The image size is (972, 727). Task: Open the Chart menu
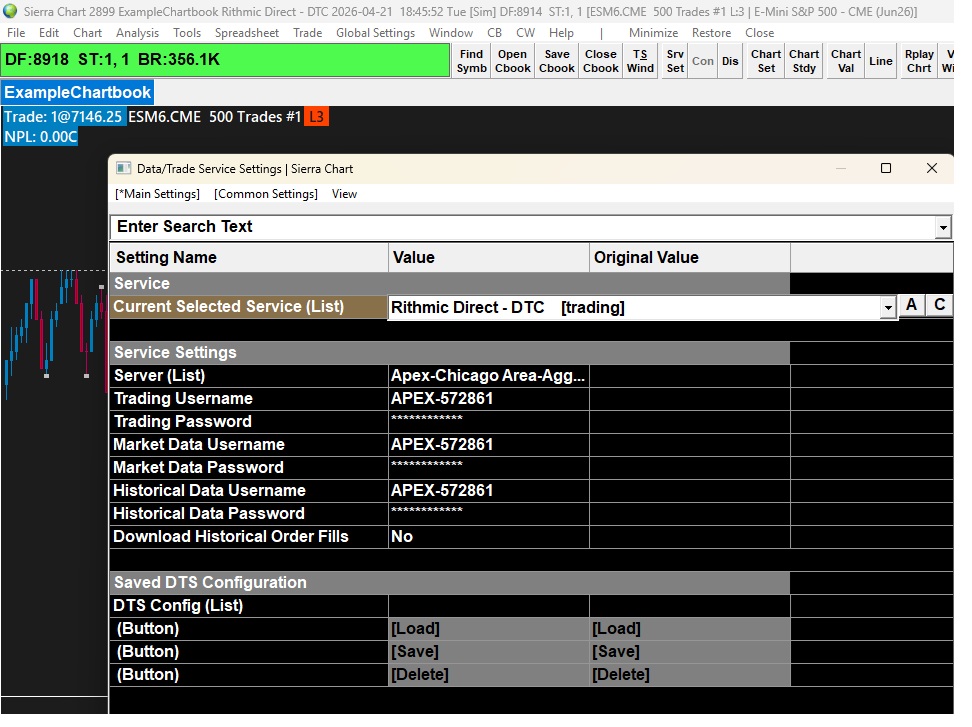[87, 33]
